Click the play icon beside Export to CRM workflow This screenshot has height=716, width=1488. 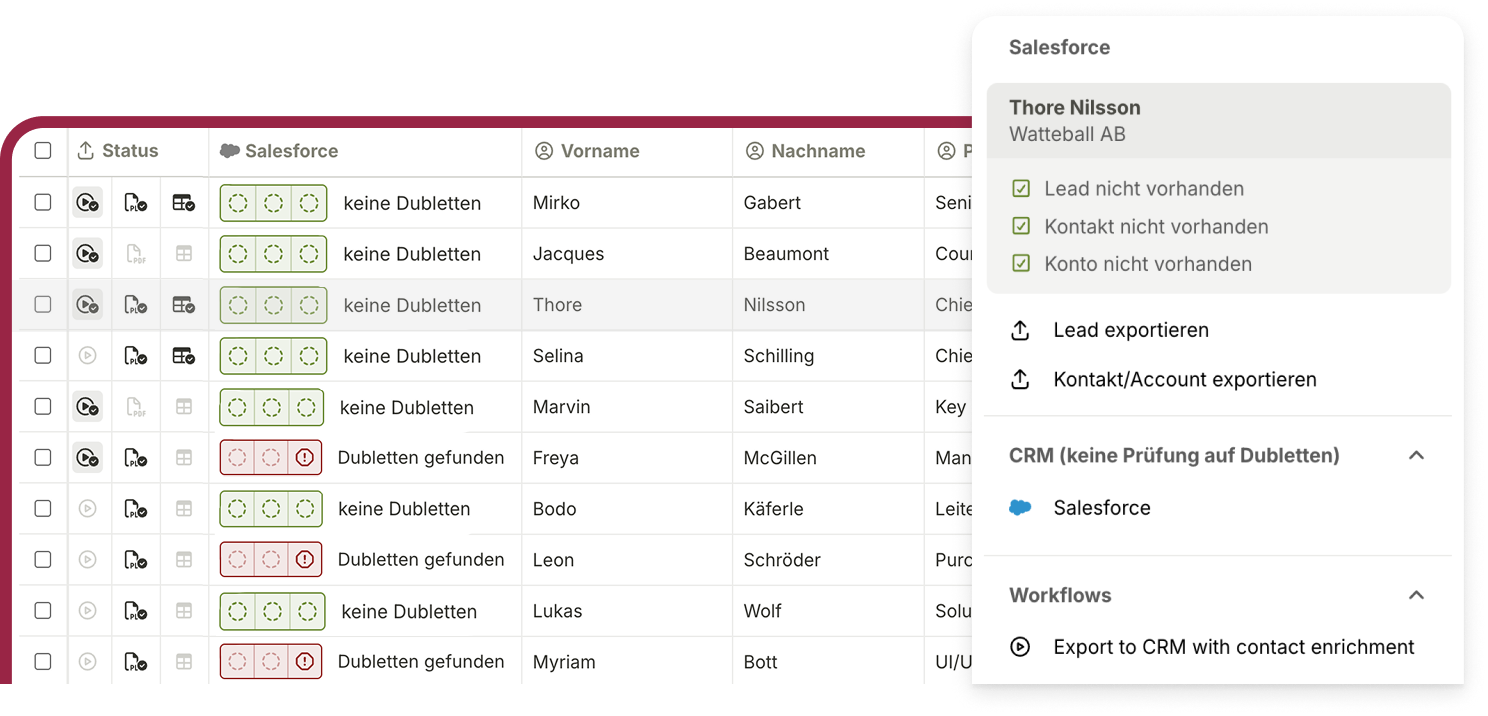click(x=1020, y=647)
